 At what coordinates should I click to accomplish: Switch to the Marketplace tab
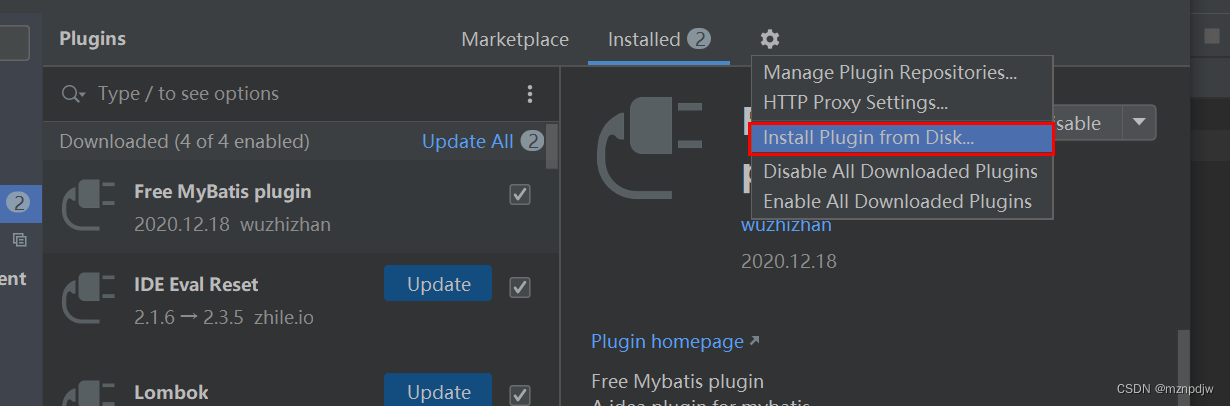coord(515,40)
